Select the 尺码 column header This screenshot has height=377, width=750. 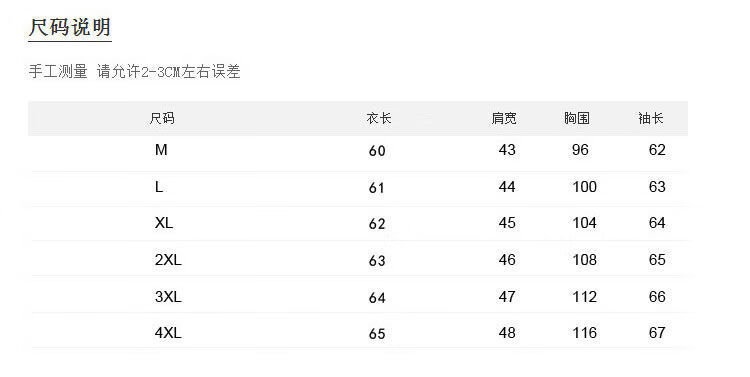point(162,118)
